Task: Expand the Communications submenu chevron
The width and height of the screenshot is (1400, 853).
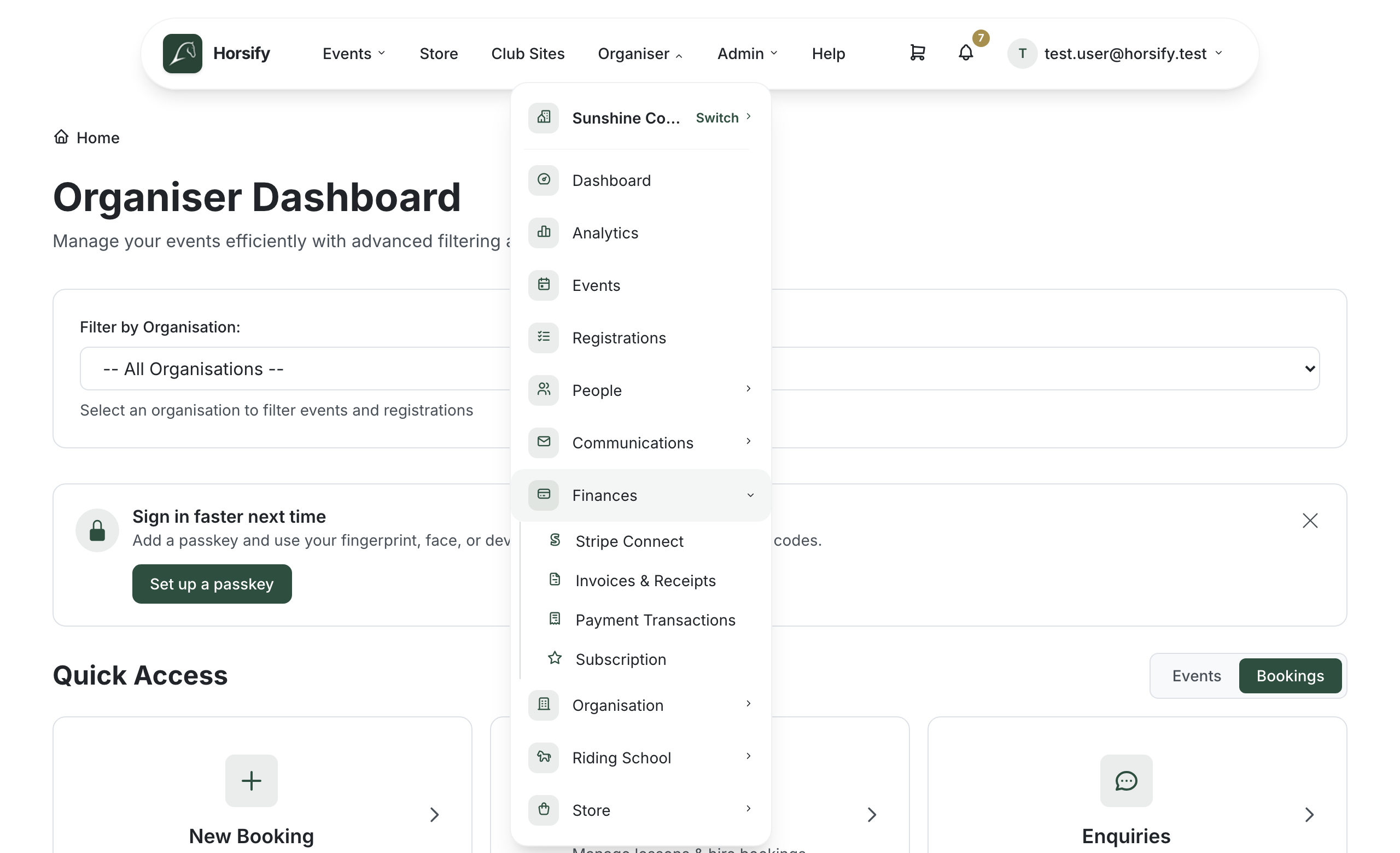Action: click(749, 441)
